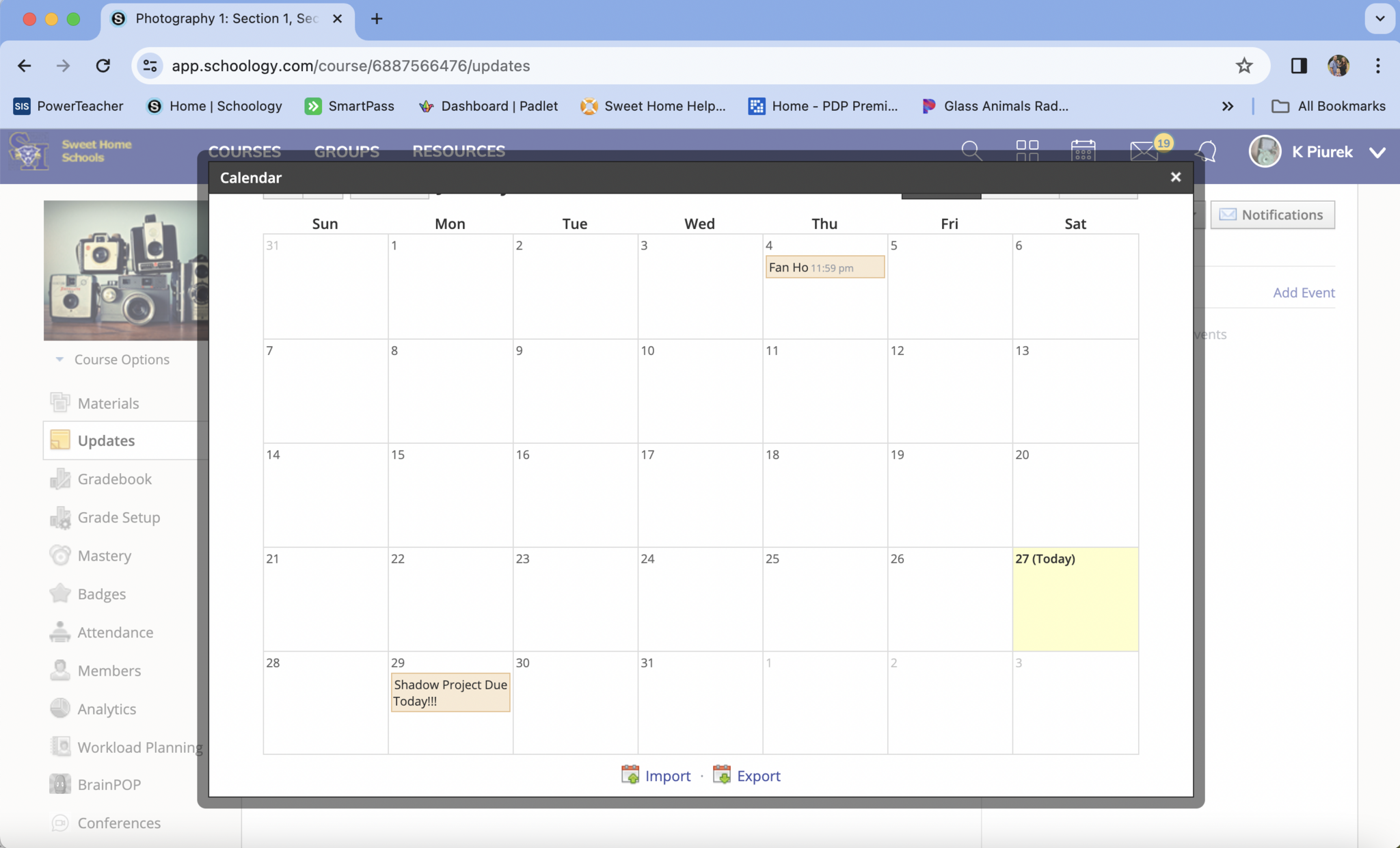
Task: Open the Attendance page
Action: [115, 632]
